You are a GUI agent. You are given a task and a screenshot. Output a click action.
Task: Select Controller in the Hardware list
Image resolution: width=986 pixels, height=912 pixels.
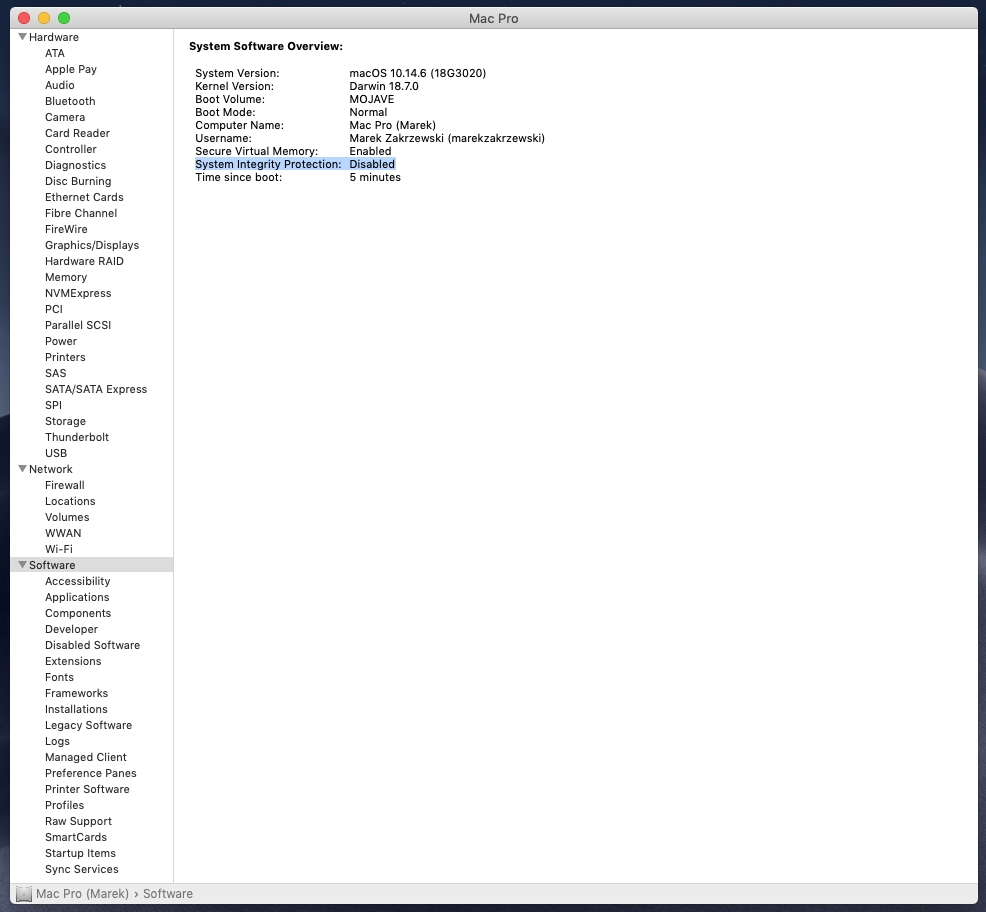[70, 149]
